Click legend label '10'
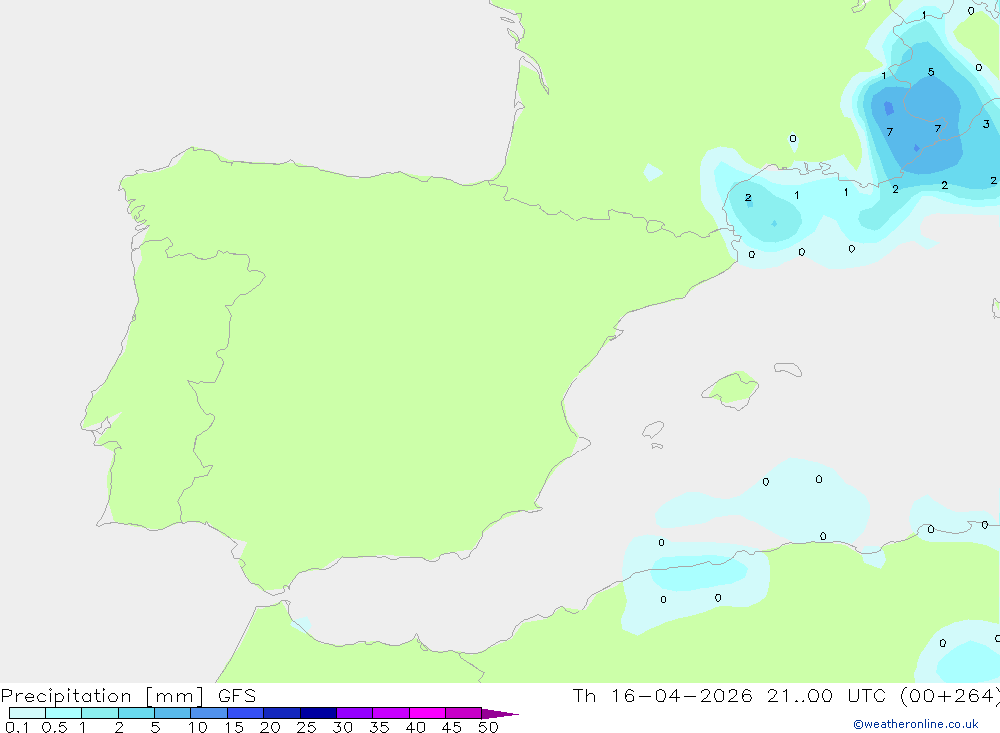 coord(198,727)
